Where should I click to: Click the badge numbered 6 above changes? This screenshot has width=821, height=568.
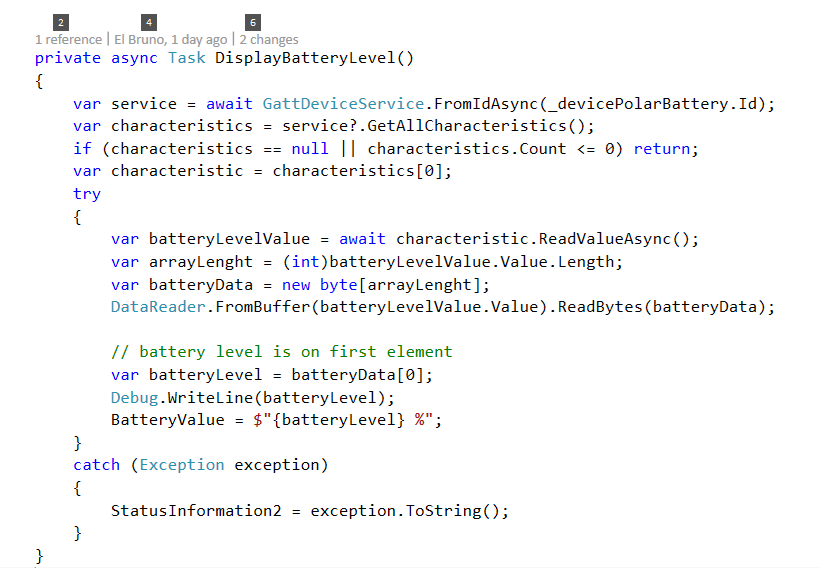(x=252, y=21)
